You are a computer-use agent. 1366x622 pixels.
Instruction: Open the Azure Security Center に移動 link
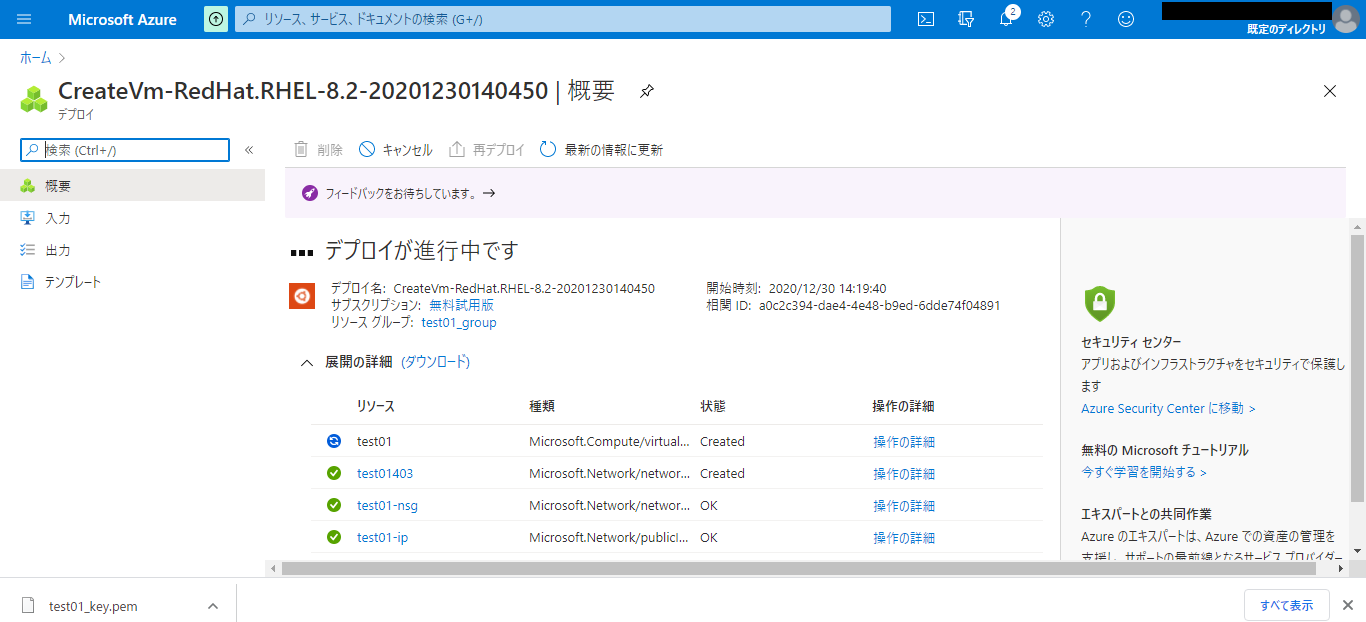[1168, 408]
